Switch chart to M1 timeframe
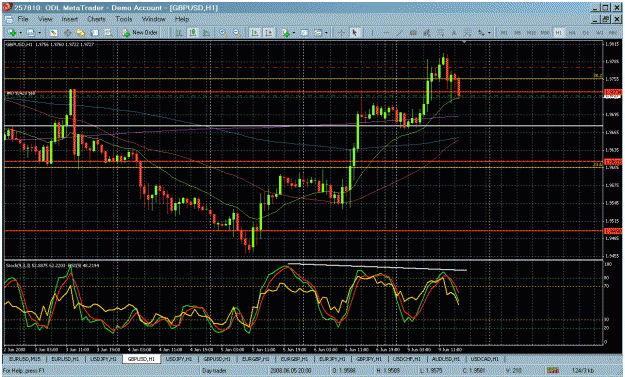Screen dimensions: 625x377 (x=504, y=33)
